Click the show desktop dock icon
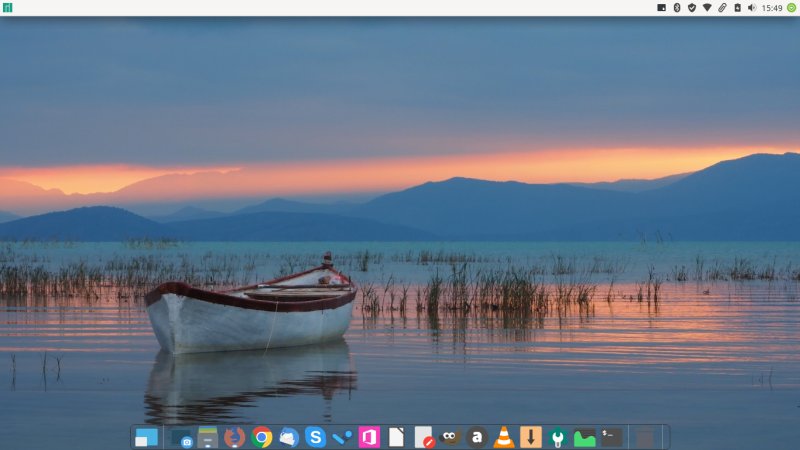 point(147,437)
